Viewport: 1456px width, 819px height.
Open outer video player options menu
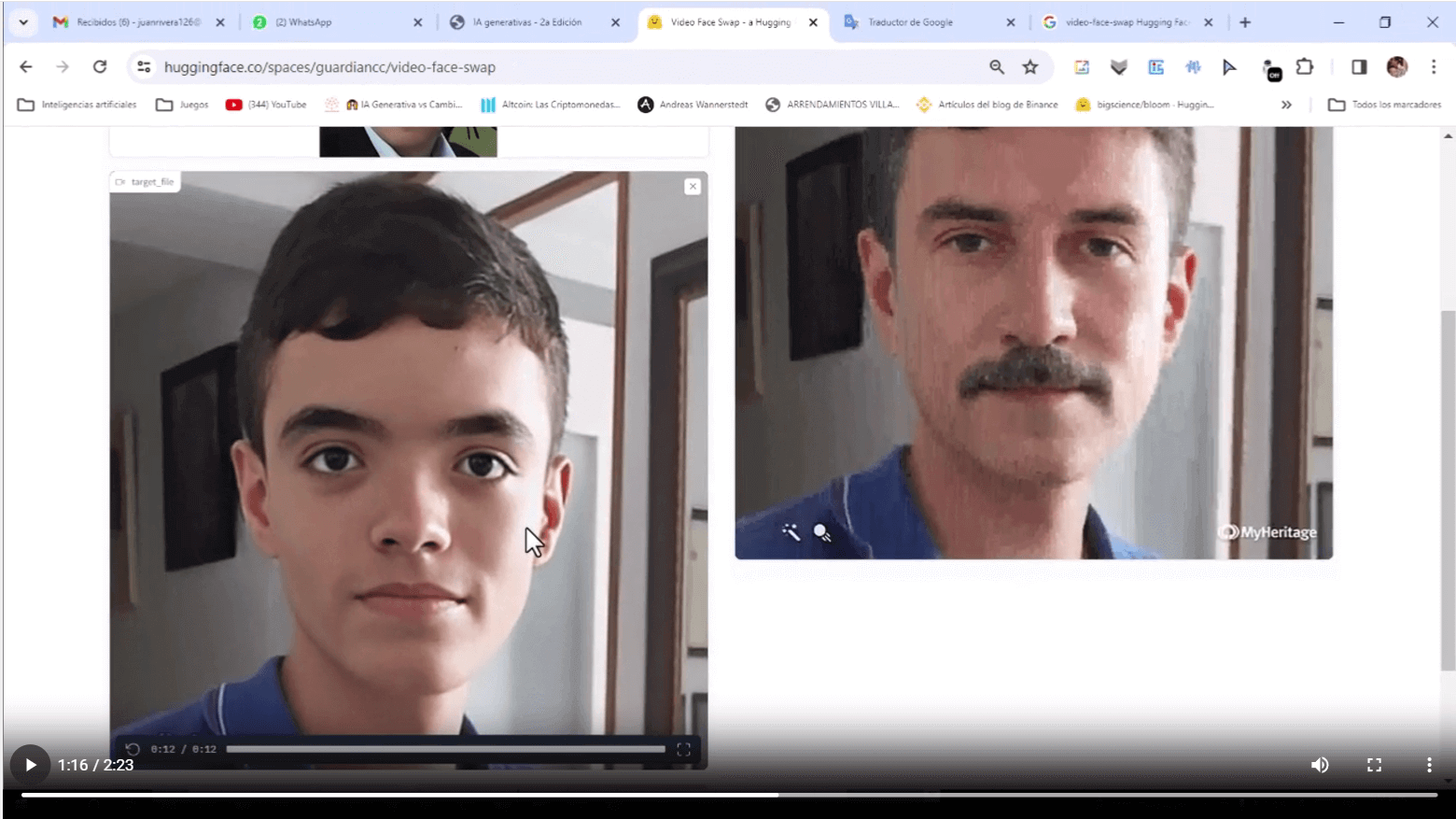tap(1429, 765)
